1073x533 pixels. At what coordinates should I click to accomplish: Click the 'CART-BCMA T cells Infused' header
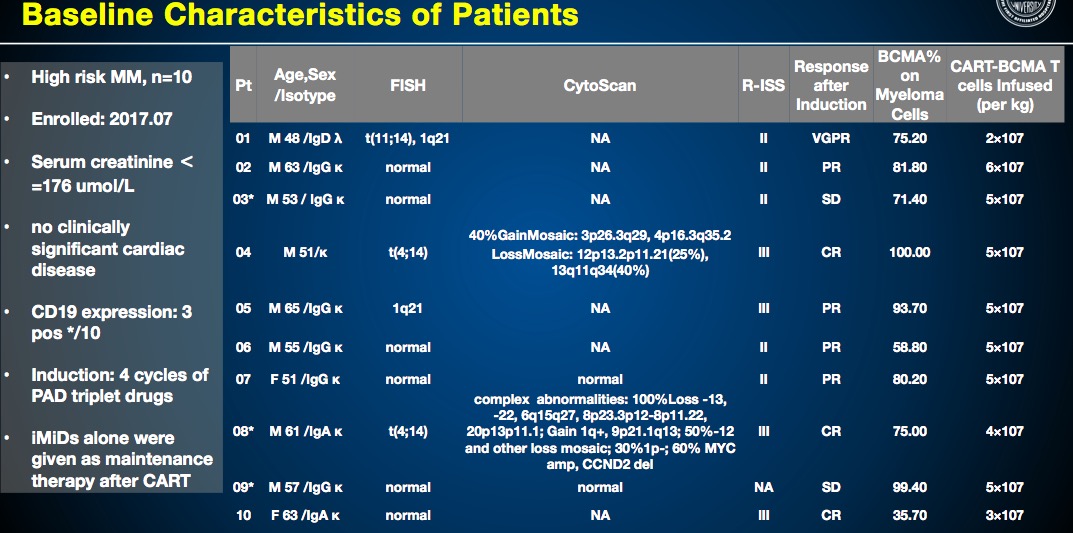coord(1005,86)
